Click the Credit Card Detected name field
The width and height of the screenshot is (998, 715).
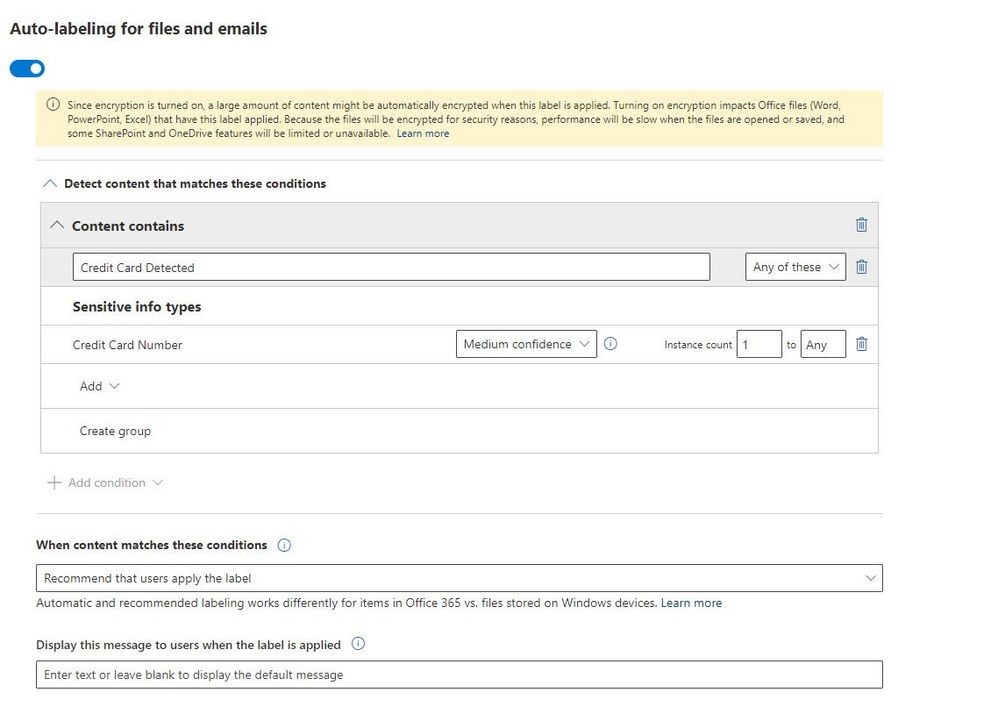tap(391, 267)
